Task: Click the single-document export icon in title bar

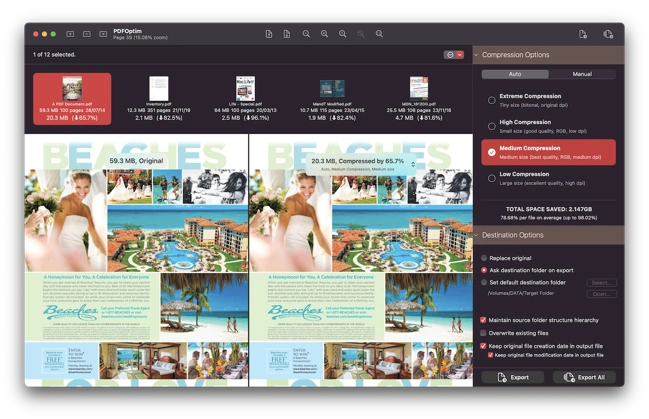Action: [583, 34]
